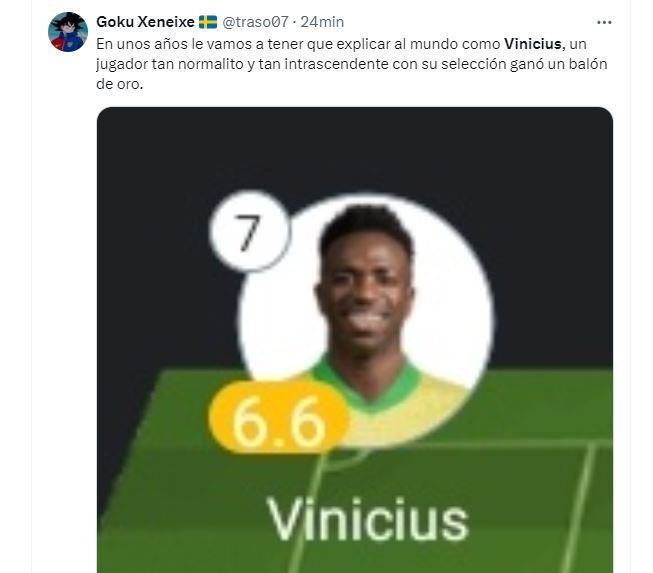Viewport: 653px width, 573px height.
Task: Click the words 'balón' in the tweet
Action: [588, 64]
